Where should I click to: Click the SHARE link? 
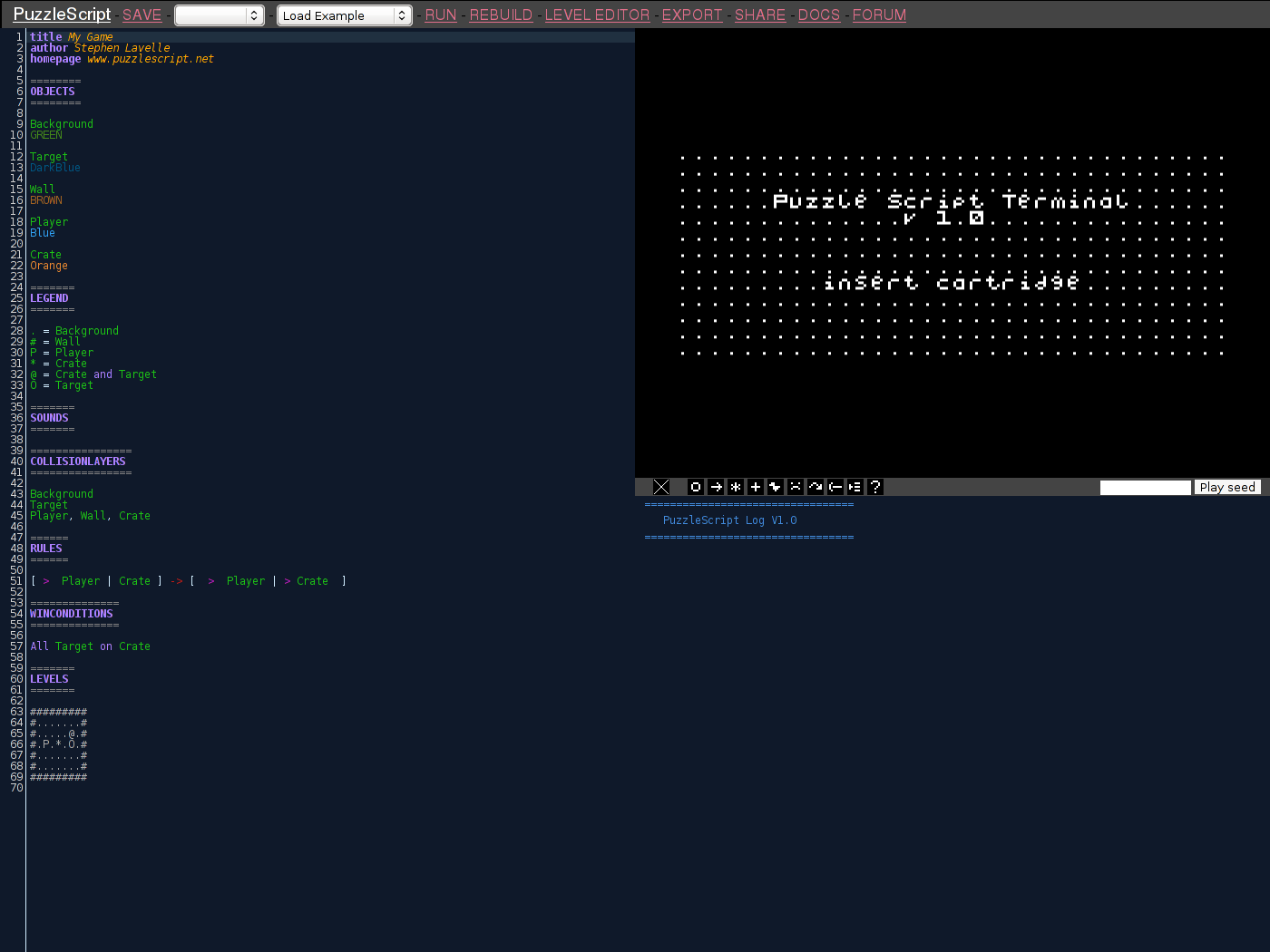click(x=760, y=15)
